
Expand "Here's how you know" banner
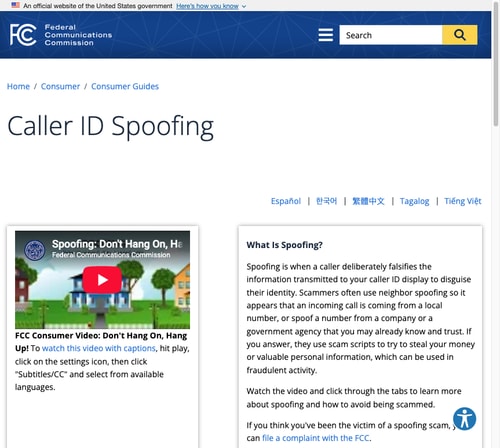207,6
